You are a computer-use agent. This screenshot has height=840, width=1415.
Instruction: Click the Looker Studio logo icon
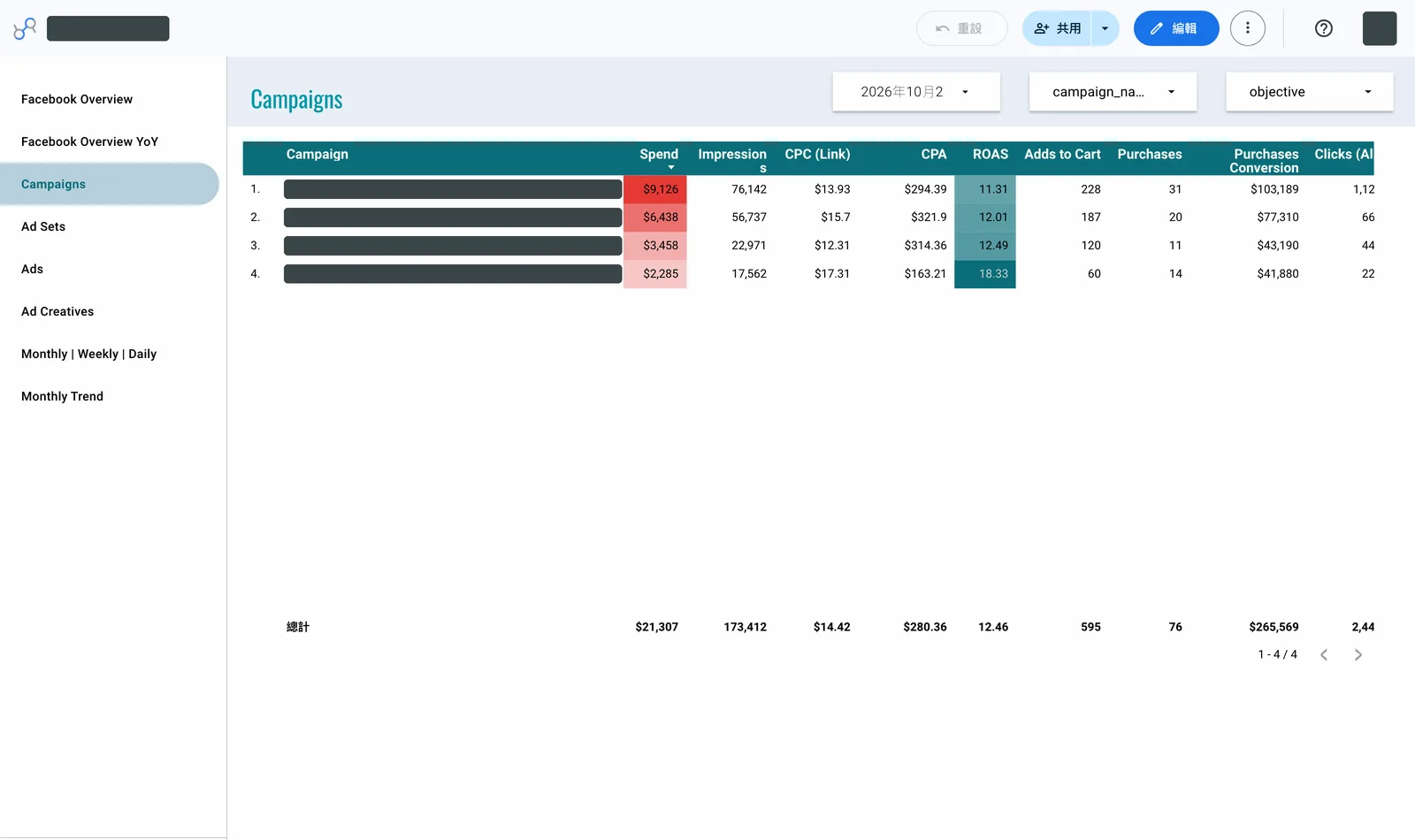coord(25,28)
